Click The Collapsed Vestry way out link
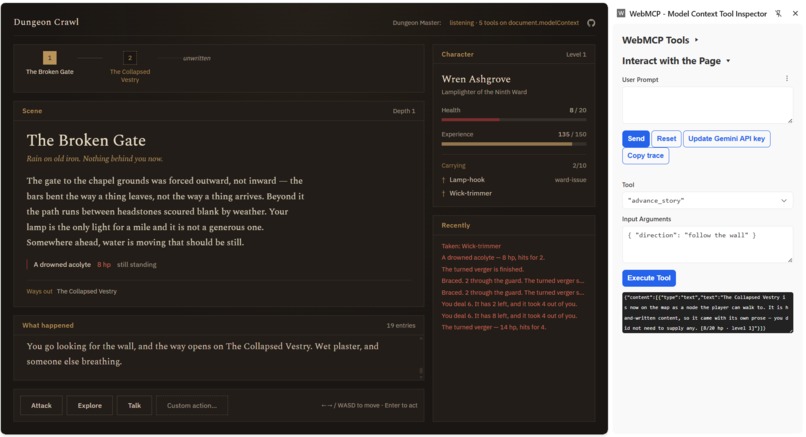806x437 pixels. pyautogui.click(x=87, y=292)
